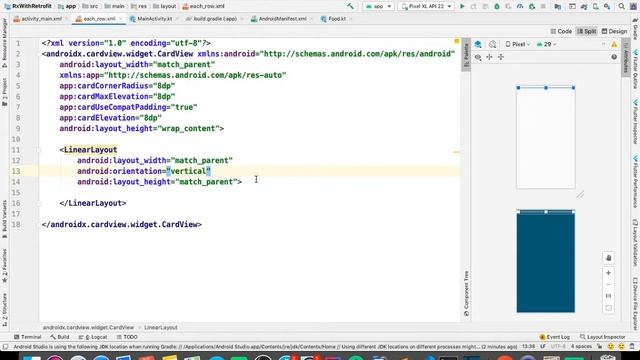Image resolution: width=640 pixels, height=360 pixels.
Task: Click the Make Project hammer icon
Action: (x=350, y=6)
